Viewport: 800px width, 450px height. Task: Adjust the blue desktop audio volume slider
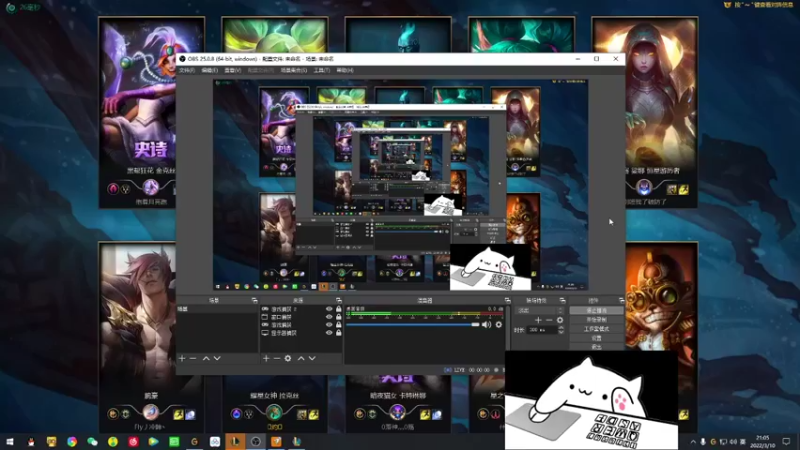tap(413, 324)
